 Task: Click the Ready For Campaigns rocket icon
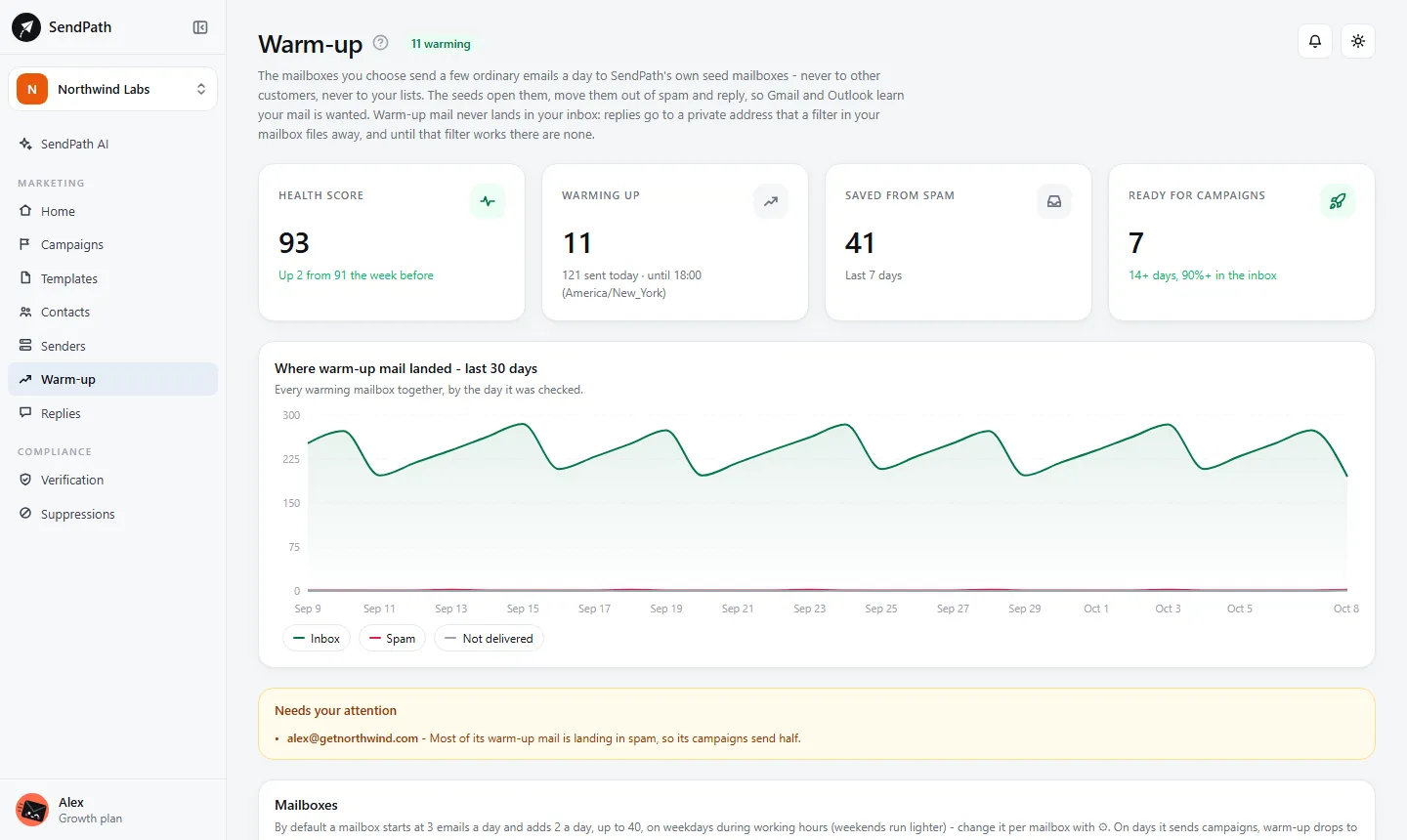1338,201
